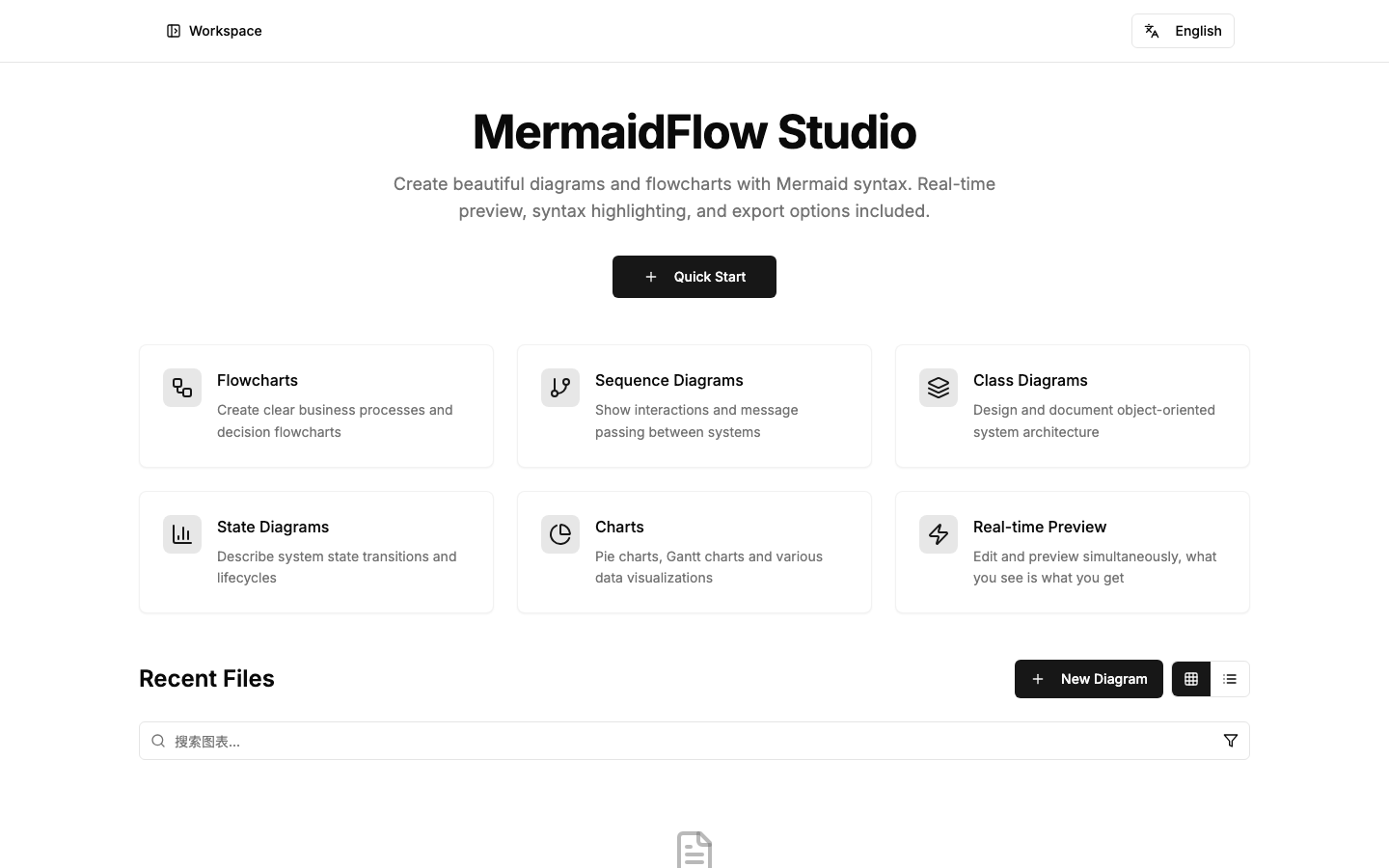
Task: Select the Flowcharts icon
Action: point(182,388)
